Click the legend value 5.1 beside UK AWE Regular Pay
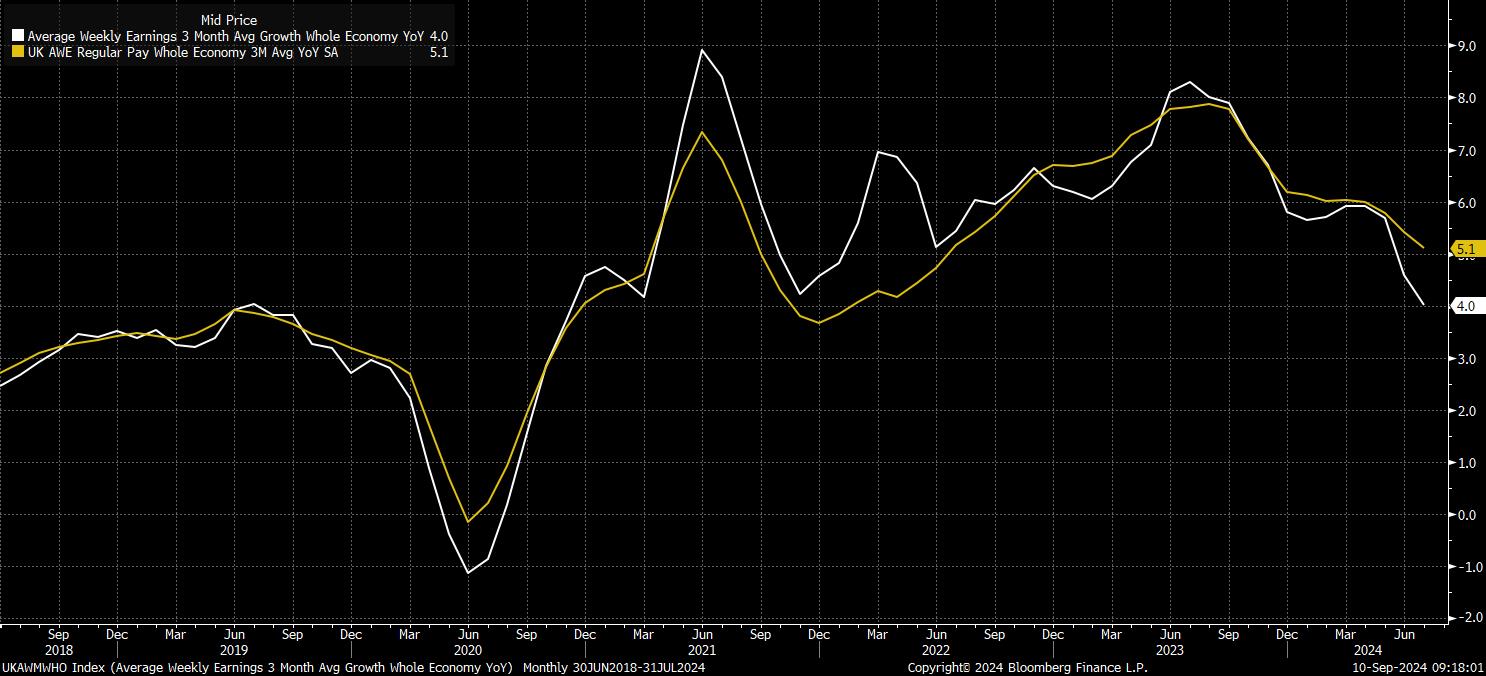 click(x=438, y=53)
